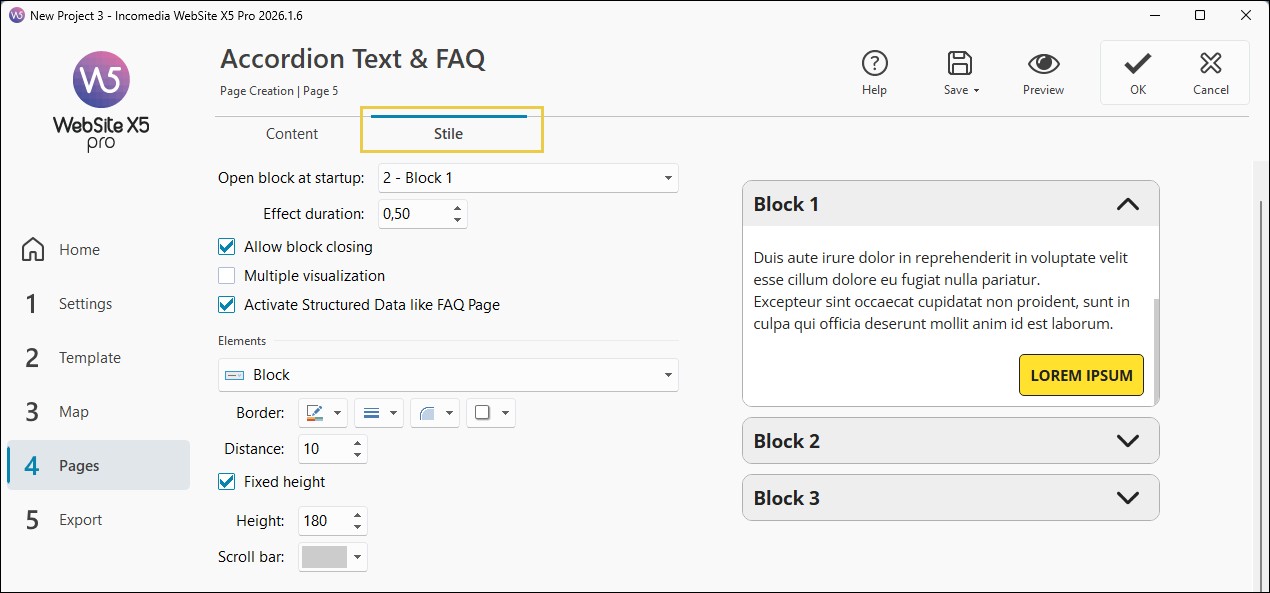This screenshot has height=593, width=1270.
Task: Expand the Elements Block dropdown
Action: click(448, 375)
